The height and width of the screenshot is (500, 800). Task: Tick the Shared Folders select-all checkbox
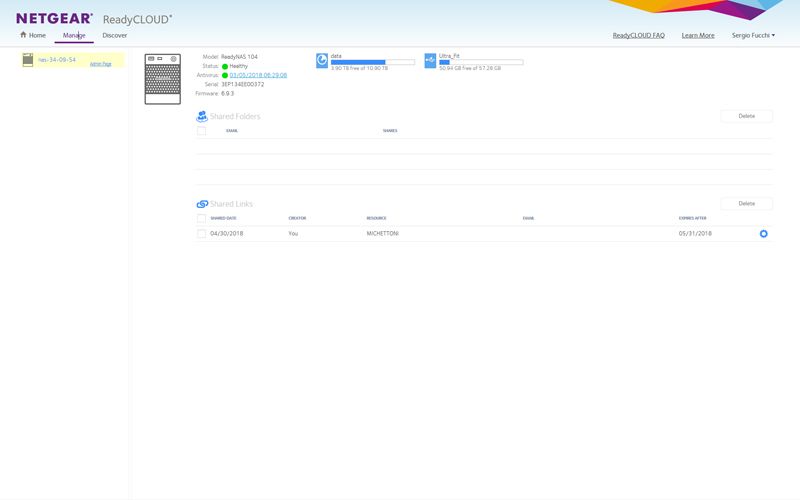(x=202, y=131)
